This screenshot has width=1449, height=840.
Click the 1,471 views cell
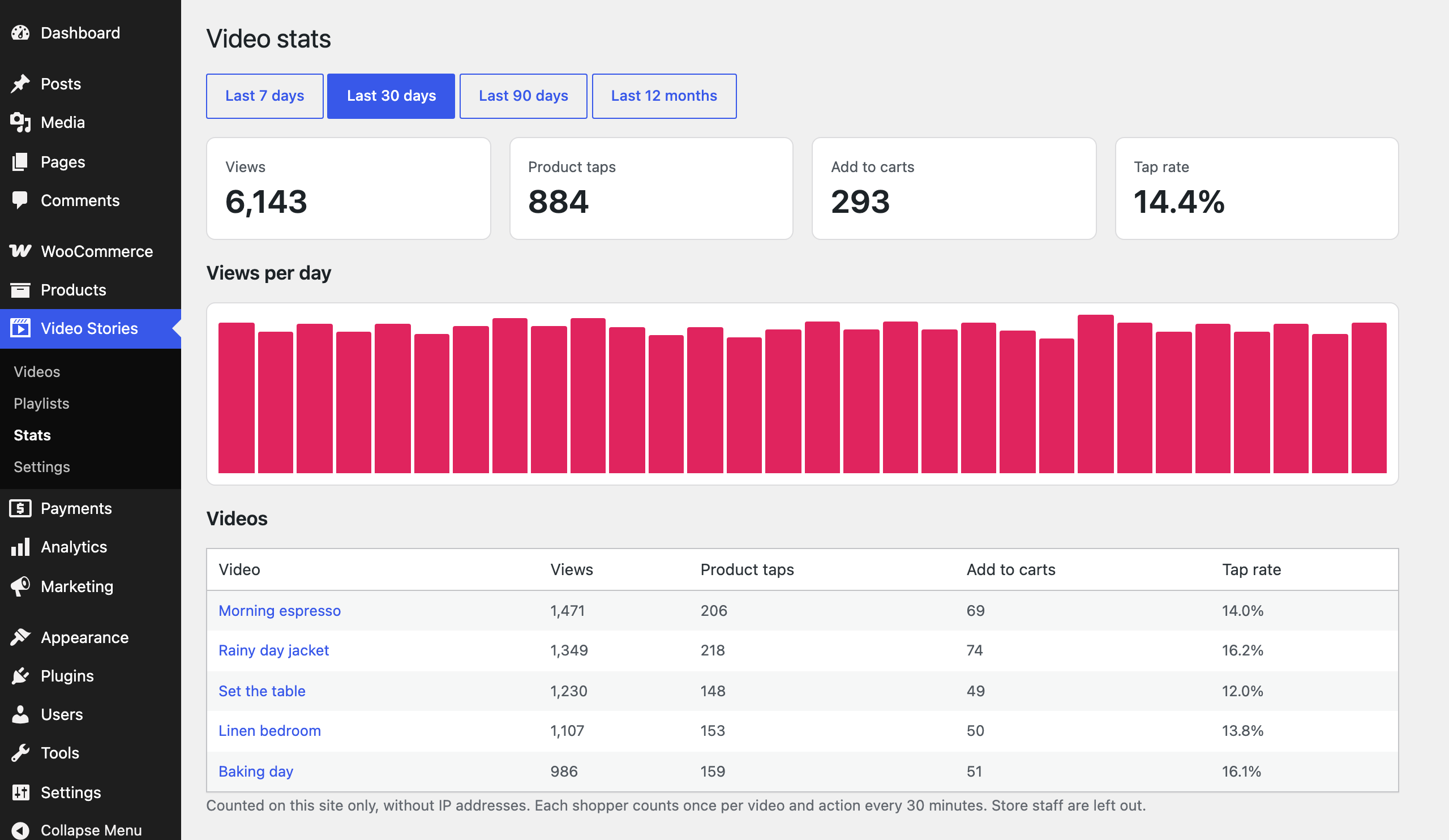coord(568,611)
